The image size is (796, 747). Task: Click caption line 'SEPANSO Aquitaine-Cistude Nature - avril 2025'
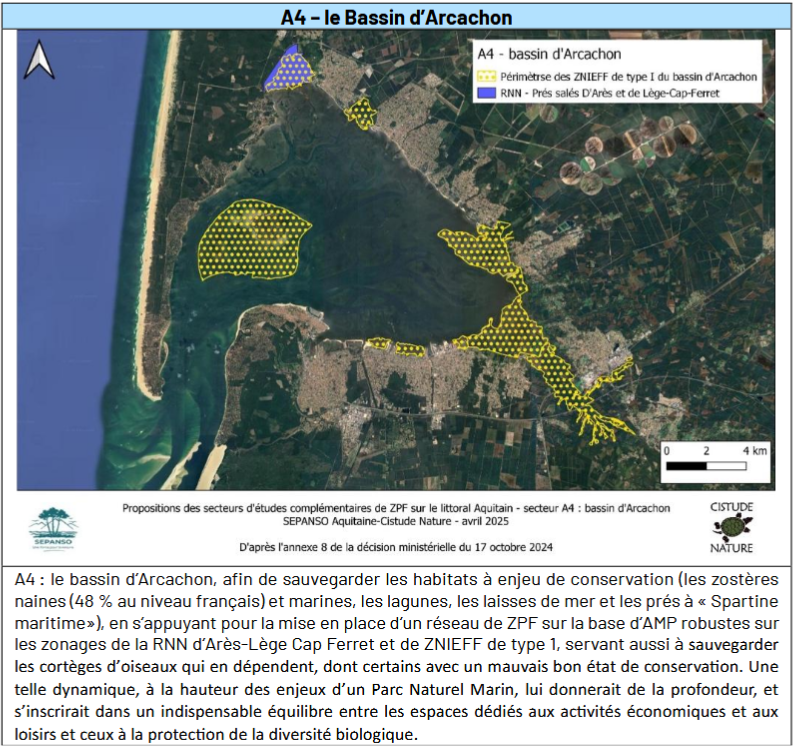click(396, 521)
